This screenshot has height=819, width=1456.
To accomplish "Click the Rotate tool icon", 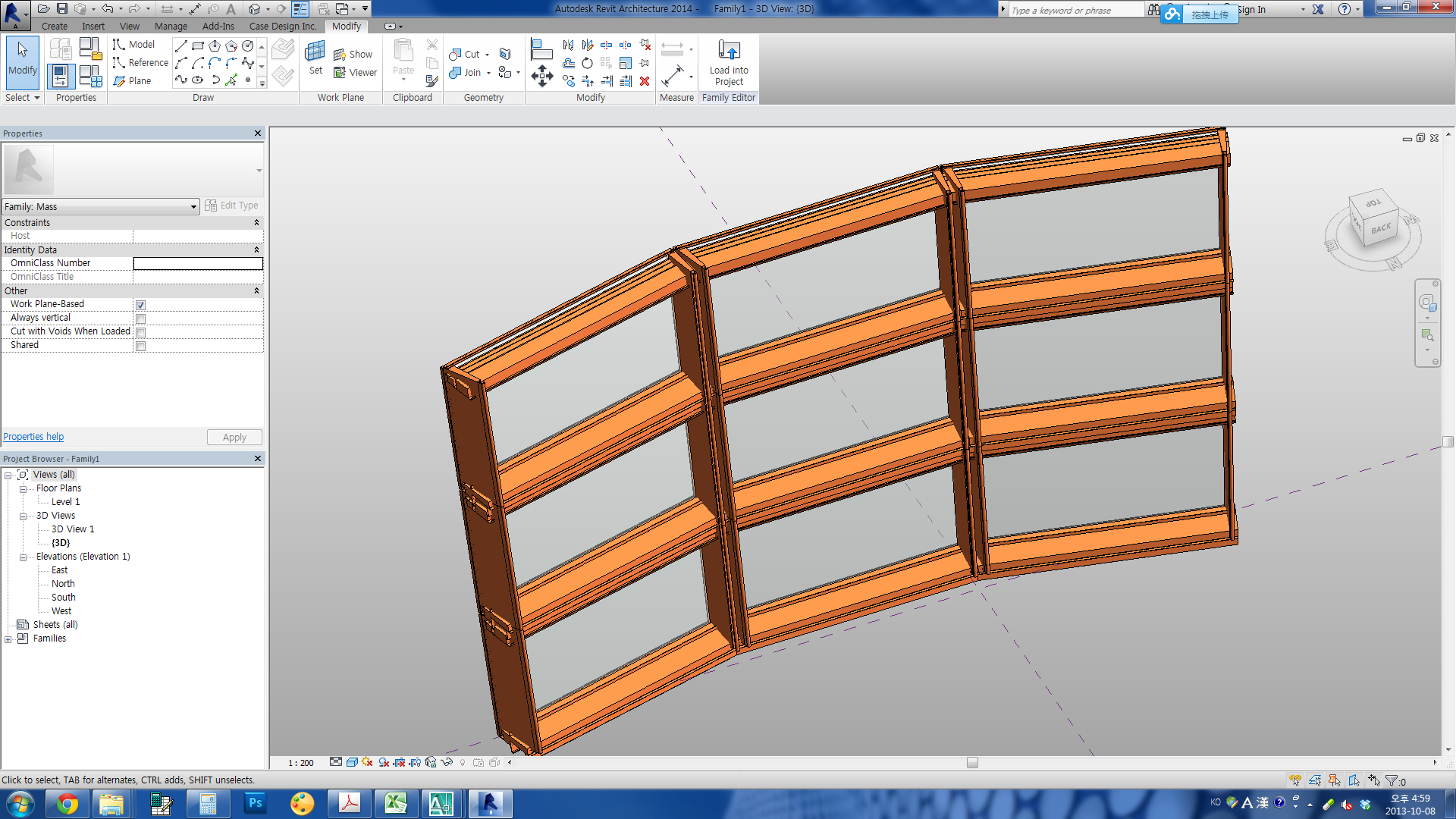I will pos(587,63).
